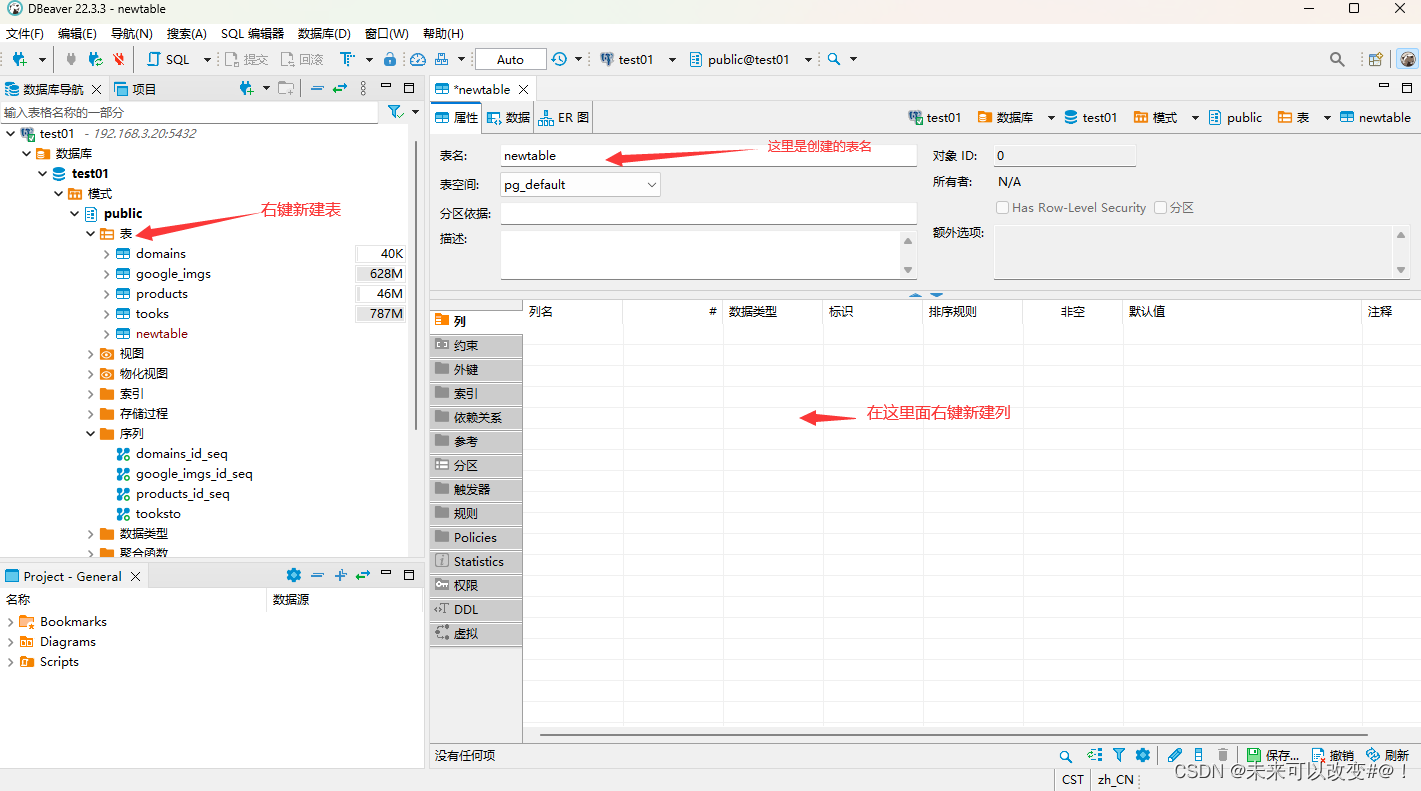The width and height of the screenshot is (1421, 791).
Task: Switch to the ER 图 tab
Action: click(x=563, y=117)
